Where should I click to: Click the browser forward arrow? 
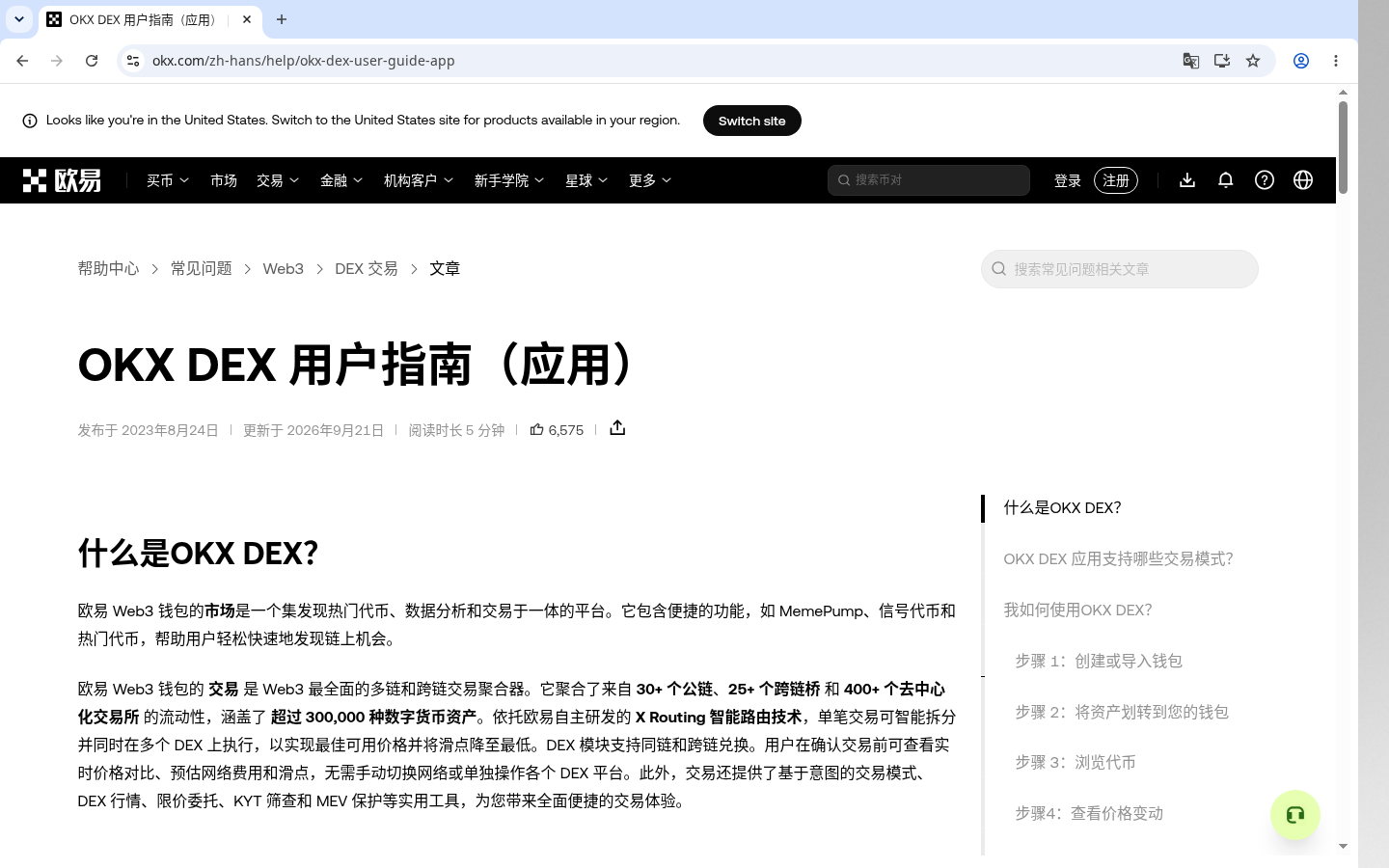(57, 61)
